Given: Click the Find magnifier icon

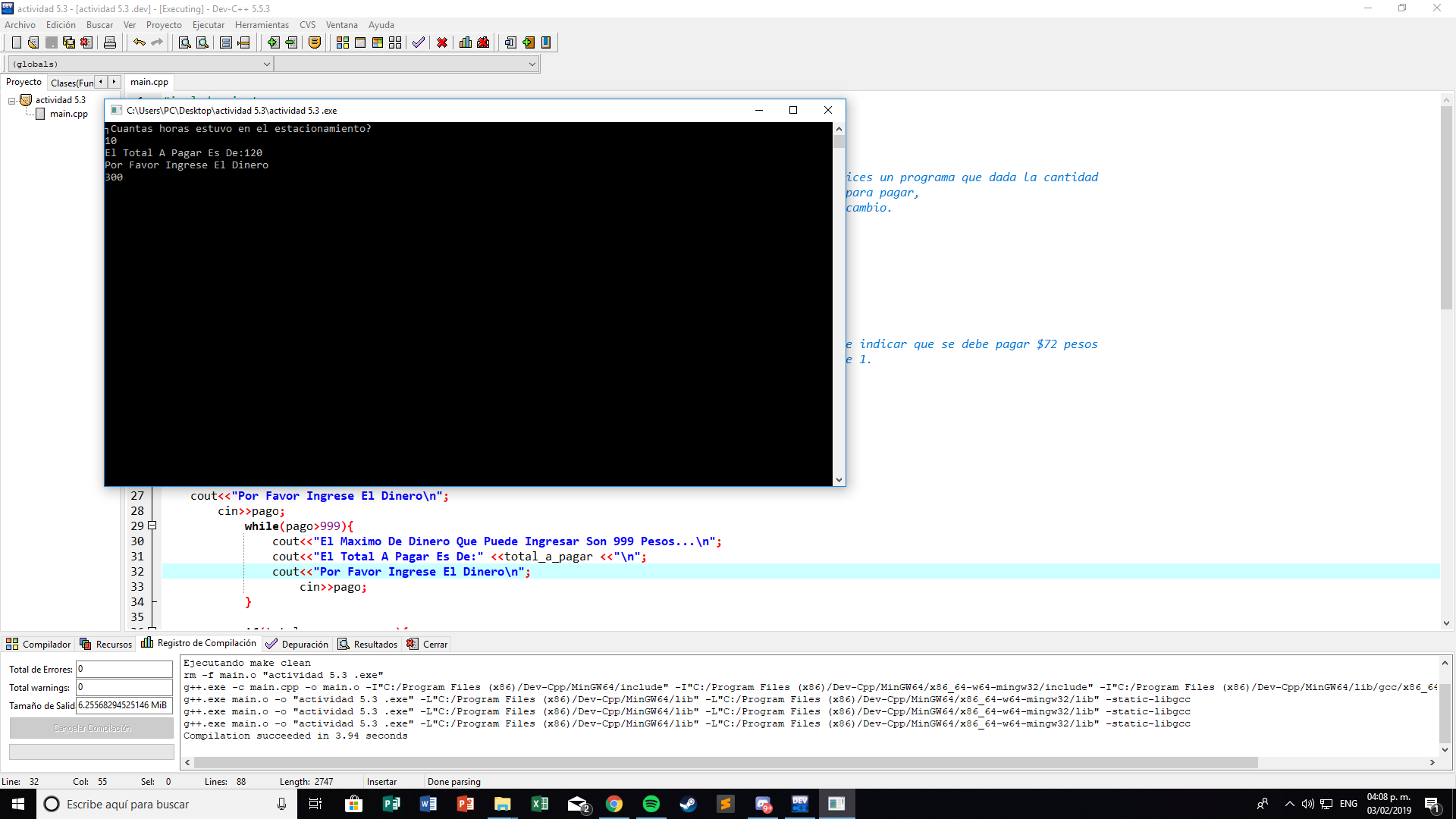Looking at the screenshot, I should (x=184, y=42).
